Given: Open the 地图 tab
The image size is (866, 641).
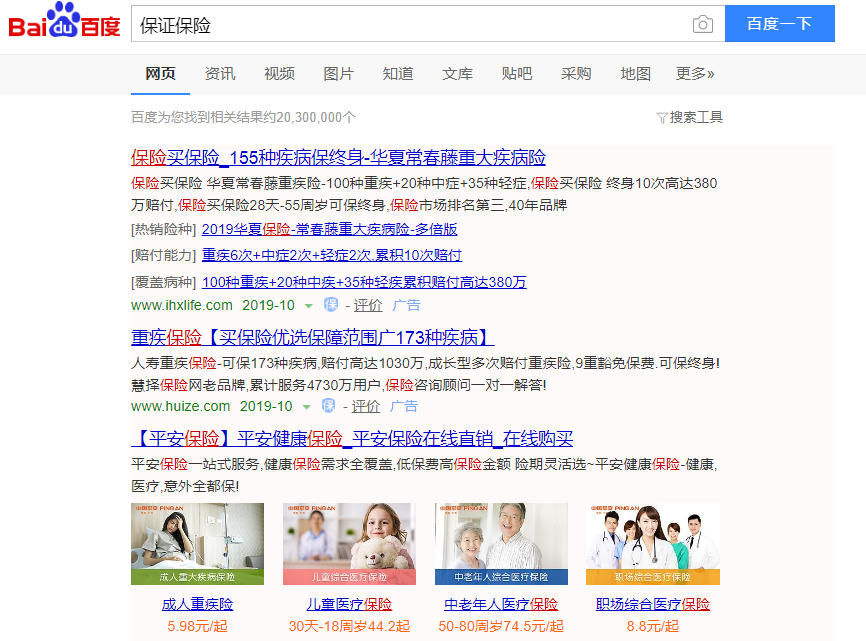Looking at the screenshot, I should [x=636, y=74].
